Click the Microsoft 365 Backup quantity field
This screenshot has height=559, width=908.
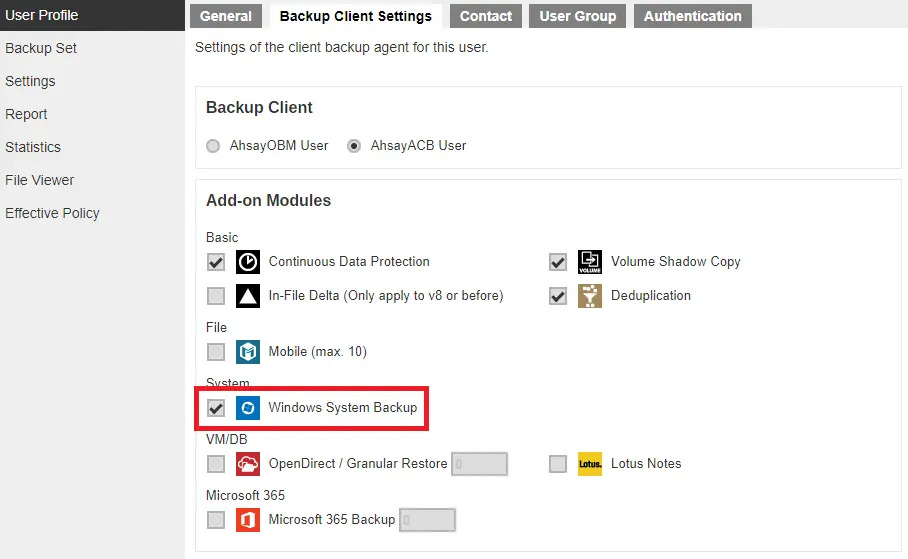tap(427, 520)
